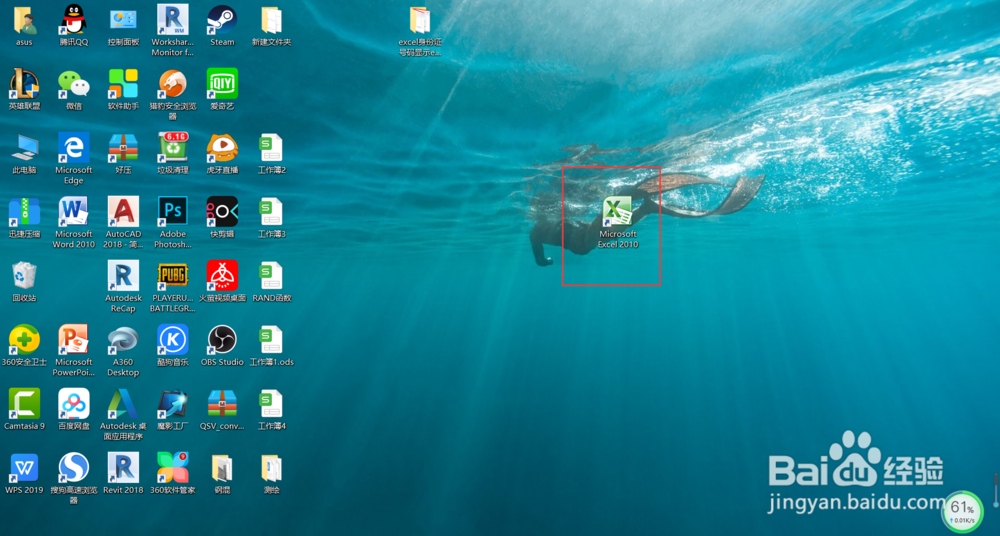Click the 迅捷压缩 shortcut
This screenshot has width=1000, height=536.
click(x=24, y=217)
